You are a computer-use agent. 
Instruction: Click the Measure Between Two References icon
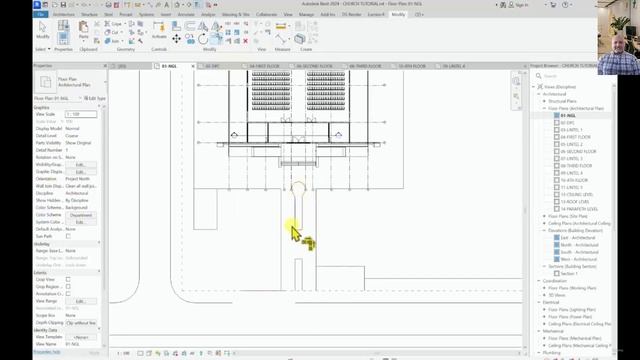(281, 27)
